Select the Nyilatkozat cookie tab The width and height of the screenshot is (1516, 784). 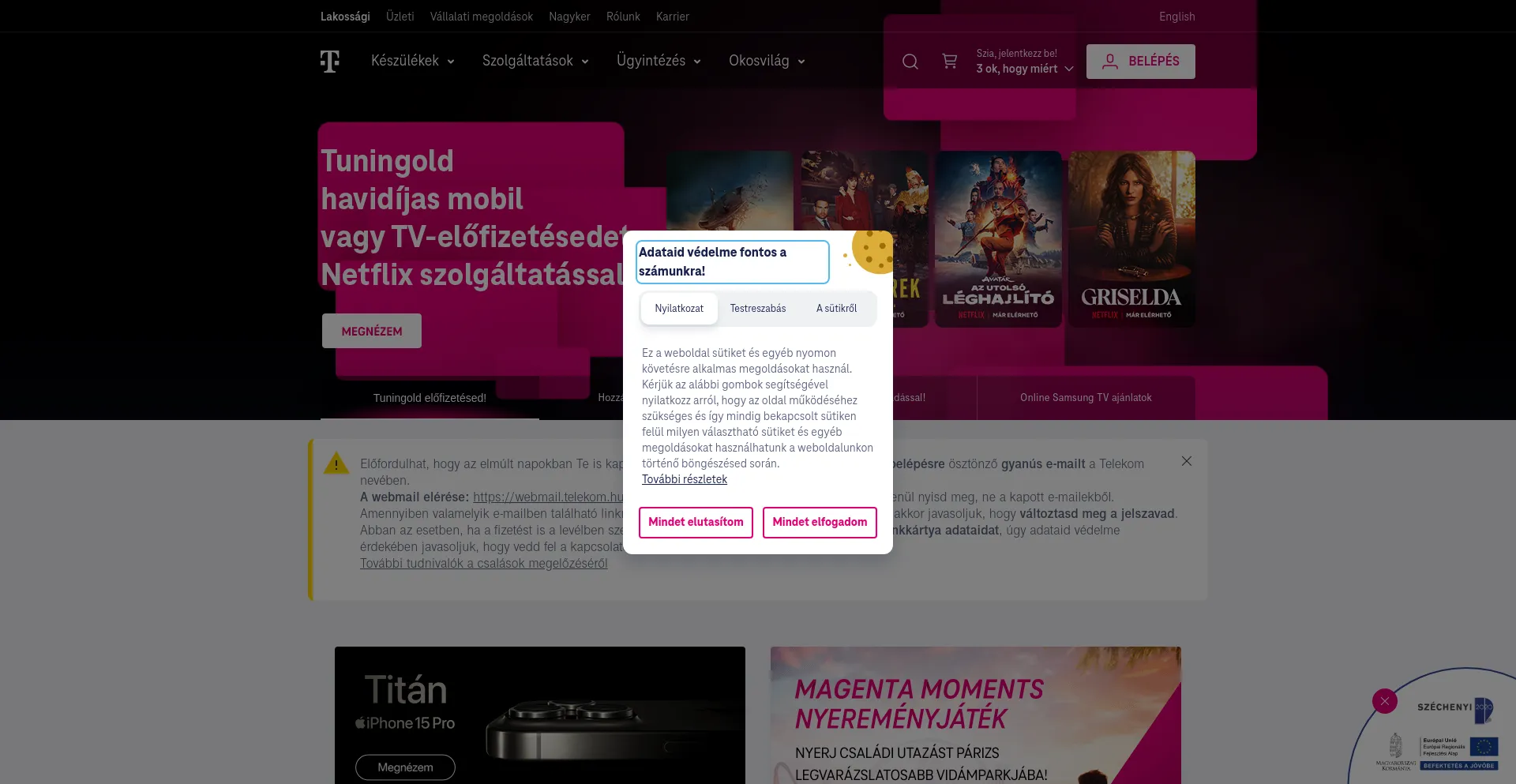coord(679,309)
